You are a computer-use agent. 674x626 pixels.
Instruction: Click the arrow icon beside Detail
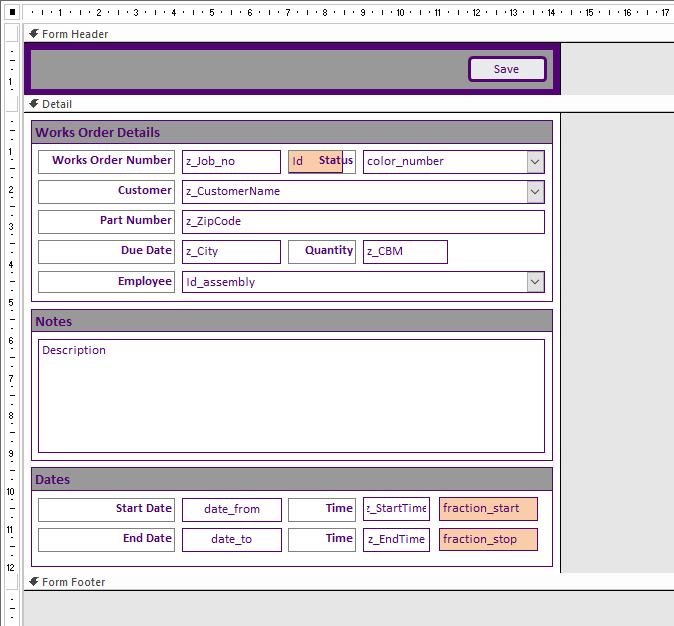[34, 104]
